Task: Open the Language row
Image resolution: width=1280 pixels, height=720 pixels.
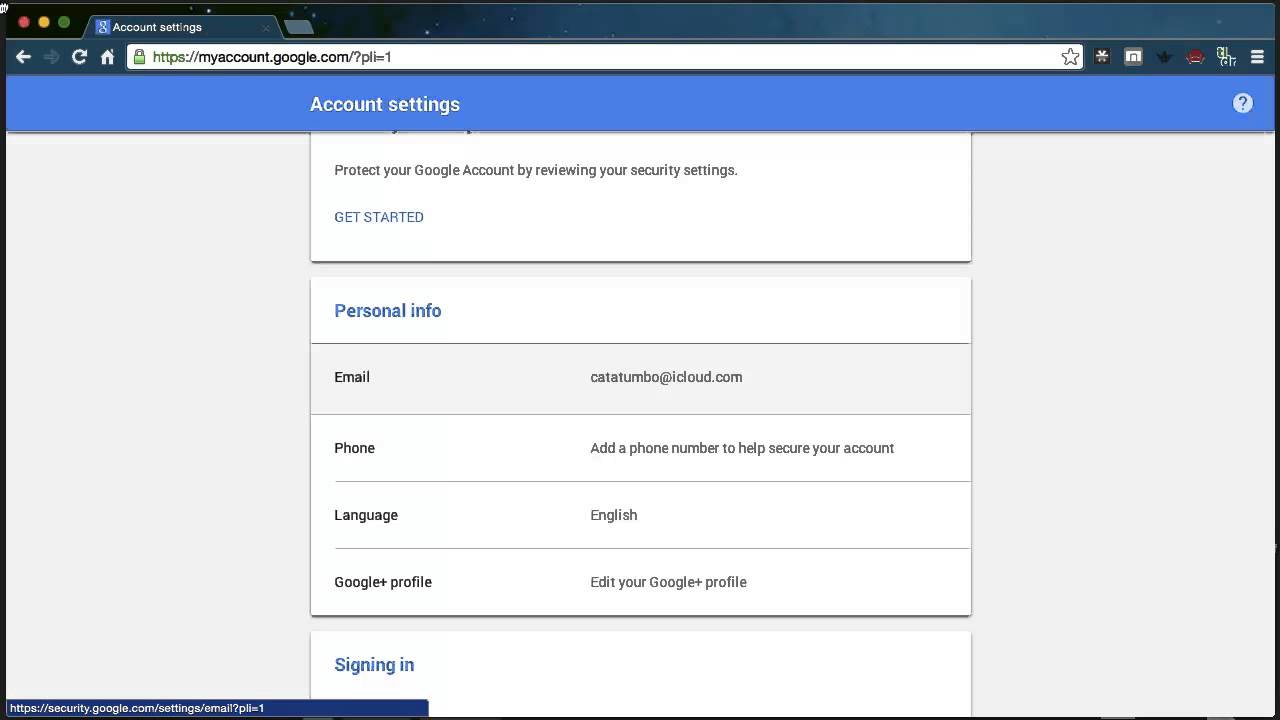Action: point(640,515)
